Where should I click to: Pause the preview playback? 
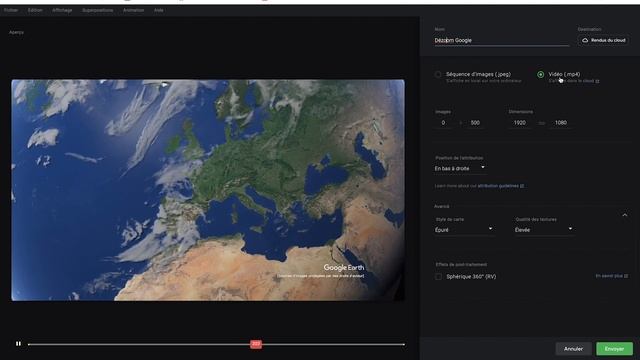pos(18,344)
